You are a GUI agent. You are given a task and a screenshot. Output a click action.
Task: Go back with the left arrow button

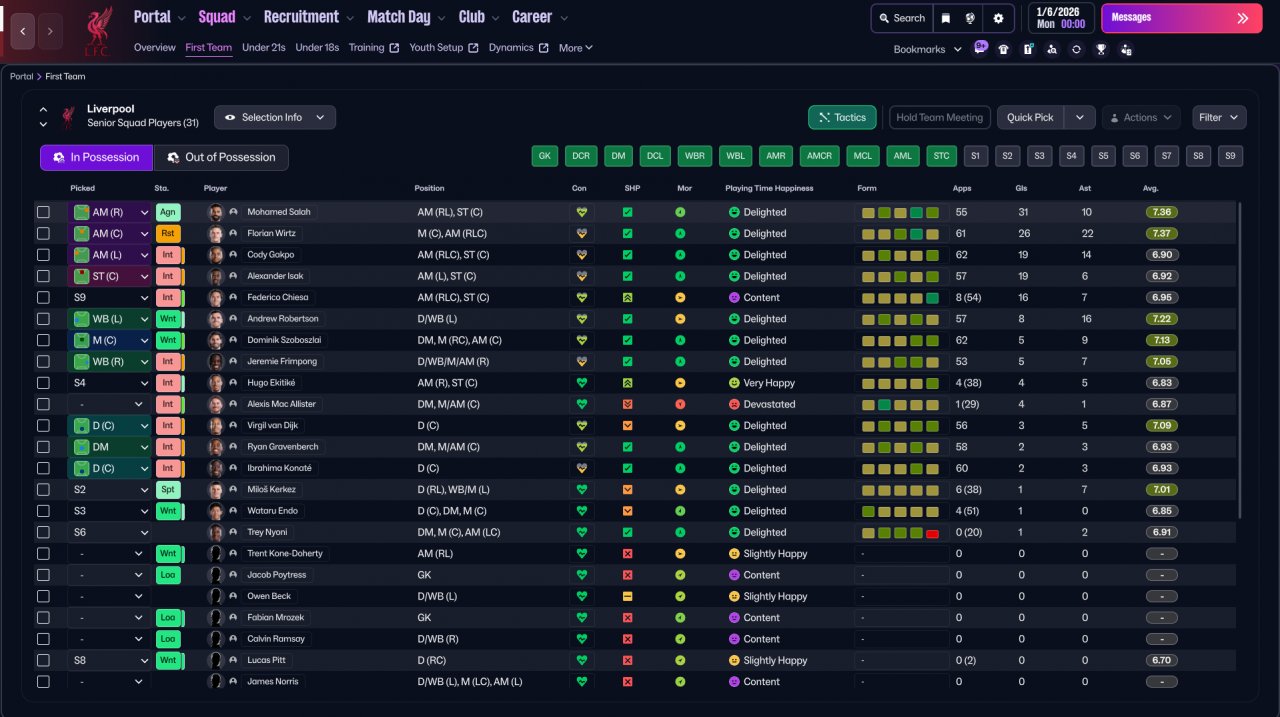click(23, 31)
